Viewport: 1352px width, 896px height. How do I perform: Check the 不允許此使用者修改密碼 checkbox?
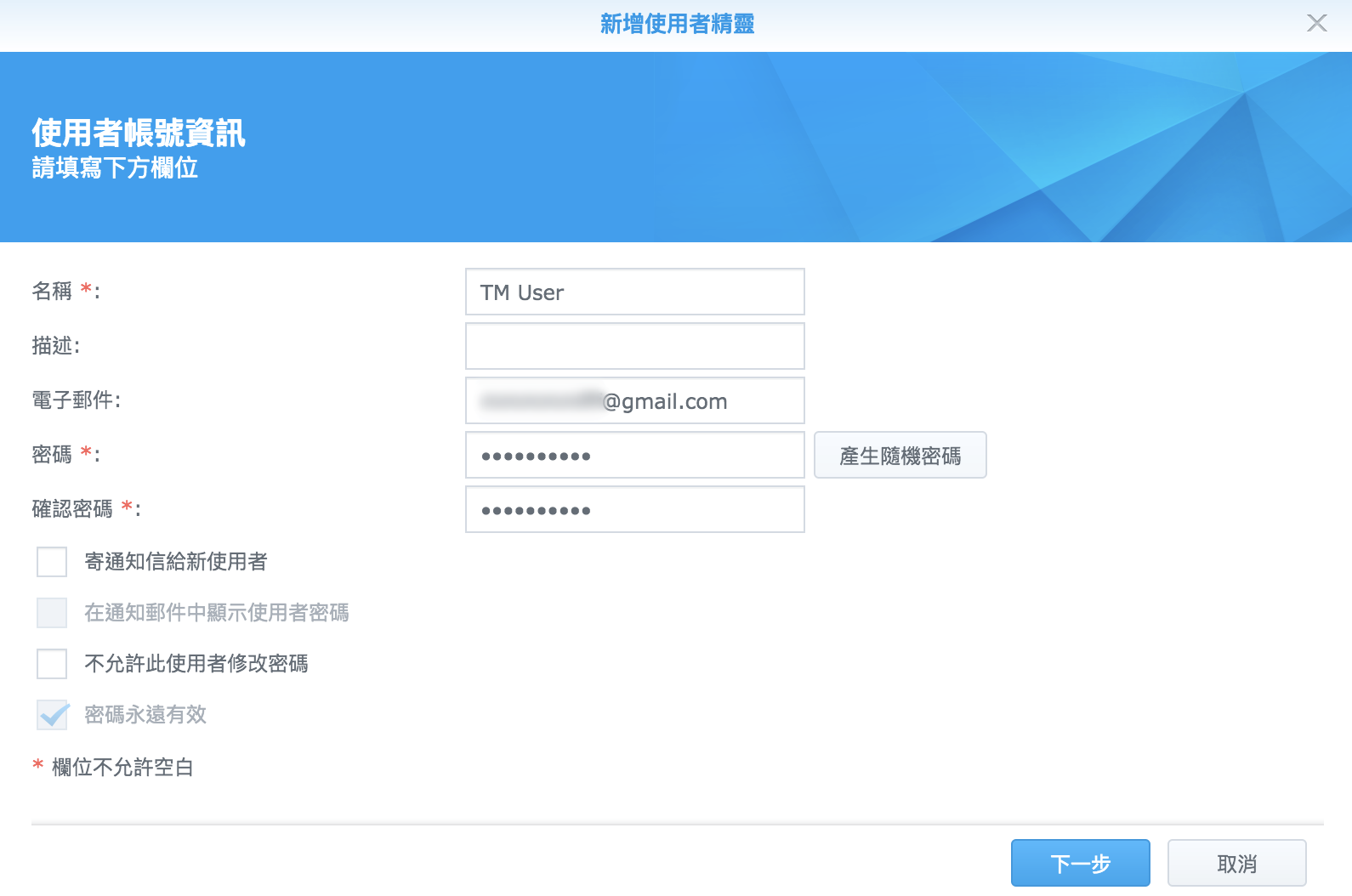(x=52, y=664)
